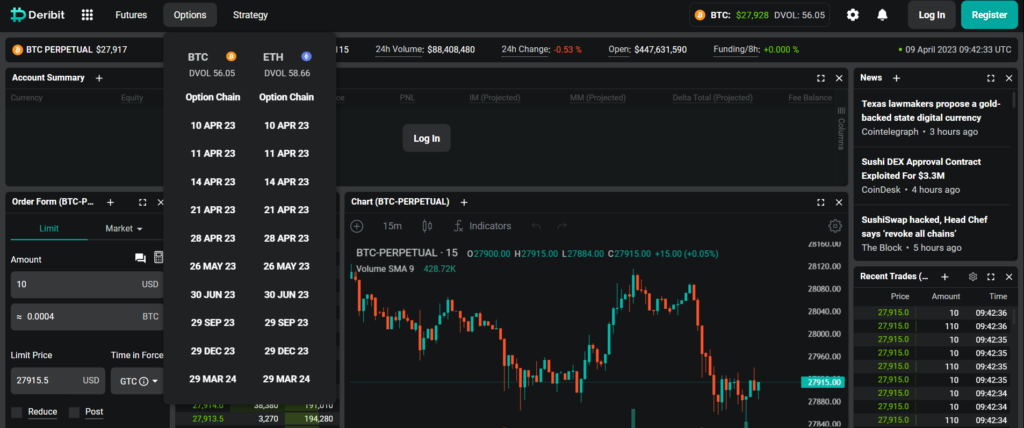Change the 15m chart timeframe
This screenshot has height=428, width=1024.
392,226
